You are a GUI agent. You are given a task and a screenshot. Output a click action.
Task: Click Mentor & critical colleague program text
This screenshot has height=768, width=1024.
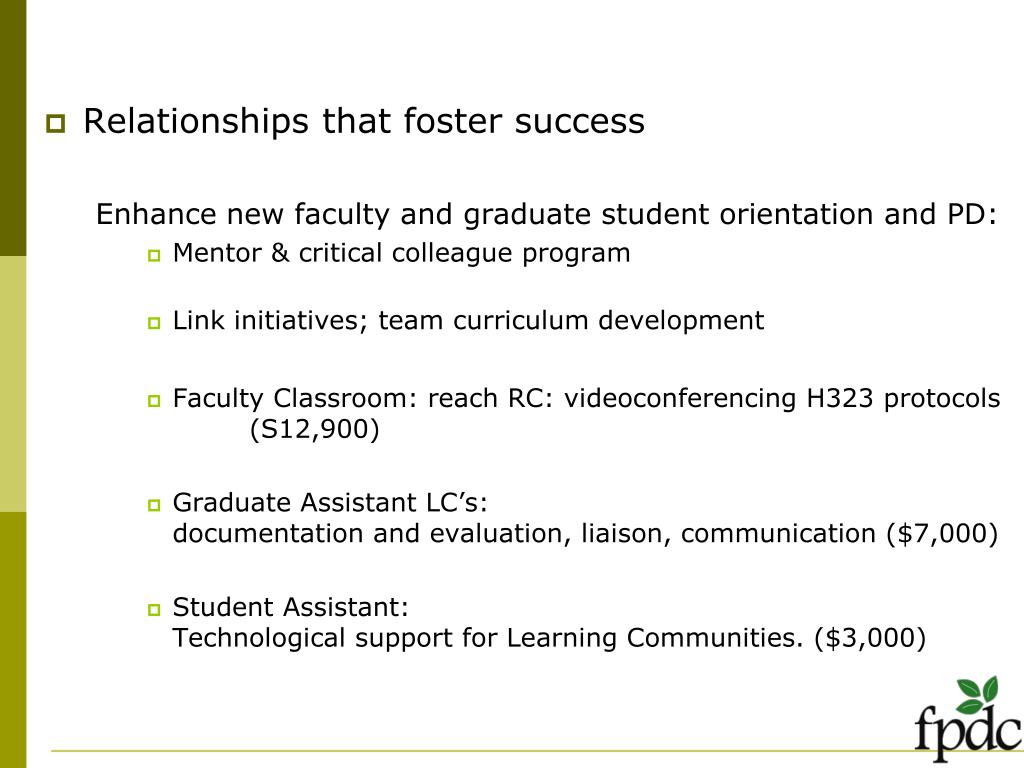[402, 253]
